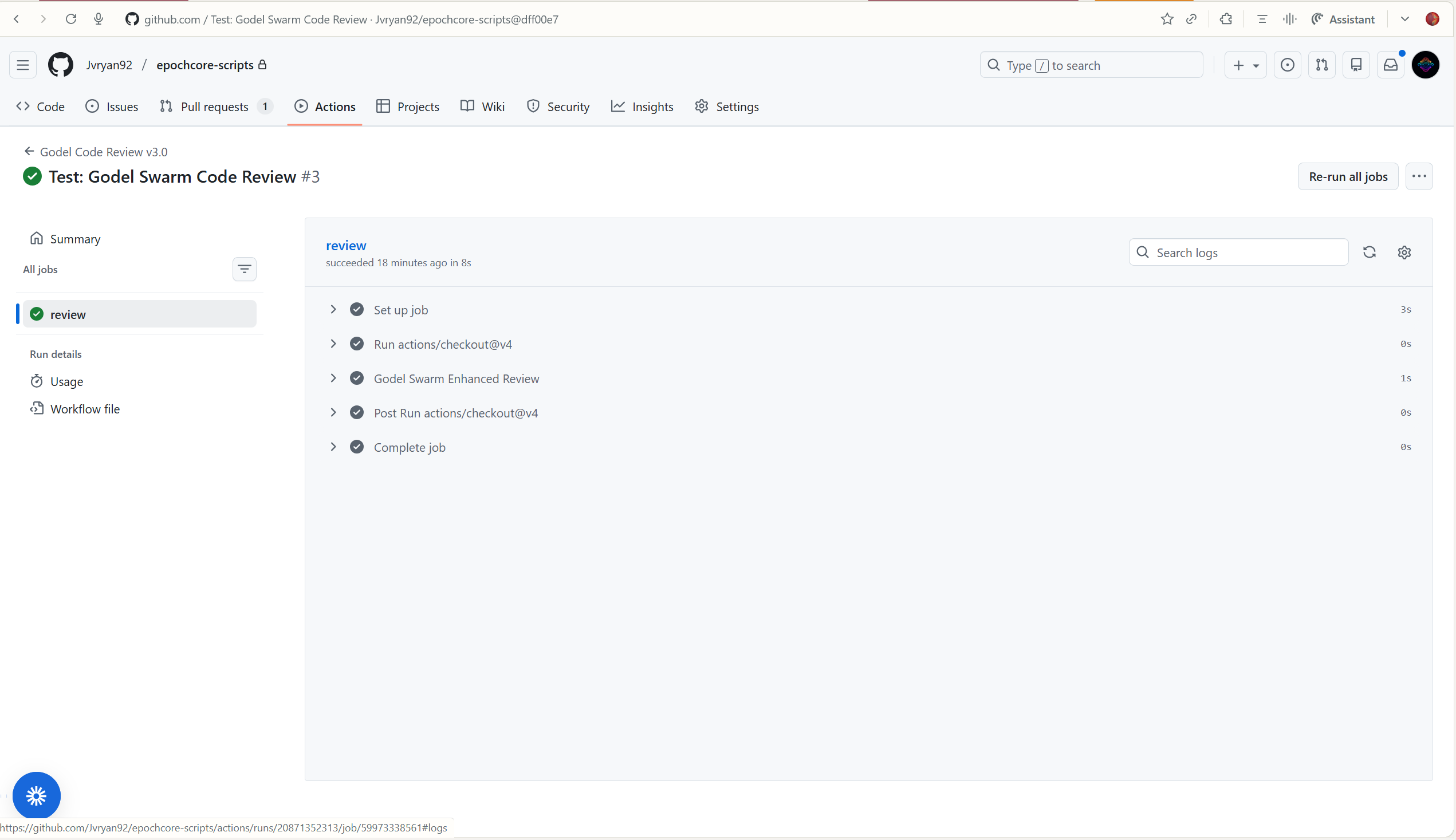The image size is (1456, 840).
Task: Expand the Set up job step
Action: coord(333,309)
